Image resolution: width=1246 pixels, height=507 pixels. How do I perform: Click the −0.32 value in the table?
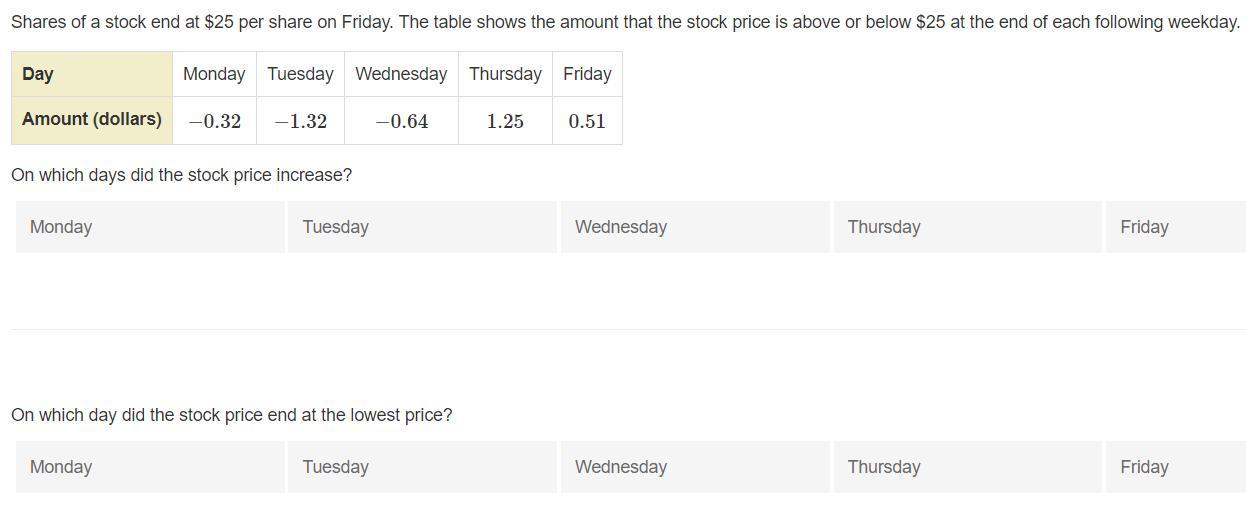(x=214, y=121)
